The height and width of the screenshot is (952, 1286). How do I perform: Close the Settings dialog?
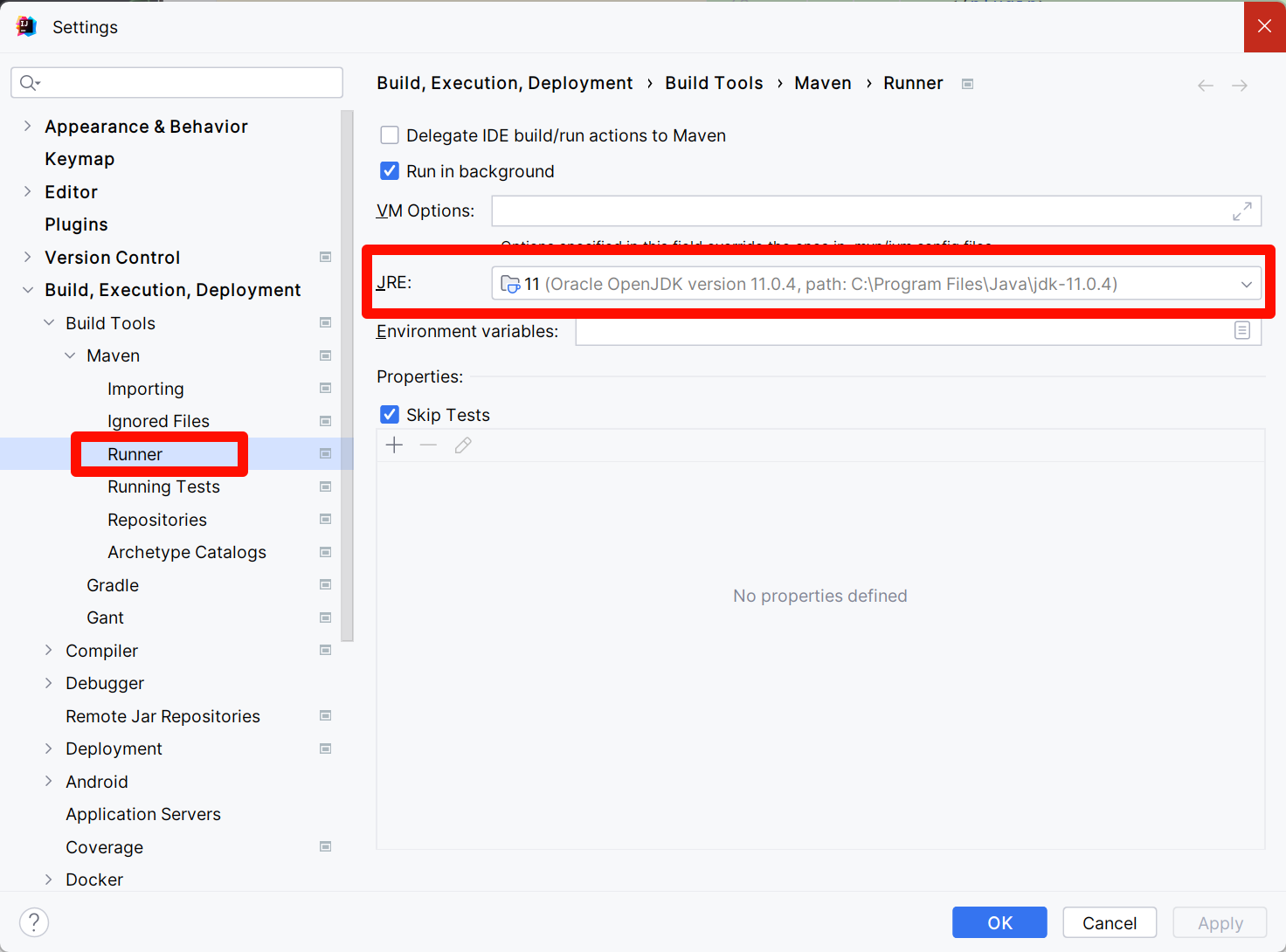tap(1264, 26)
